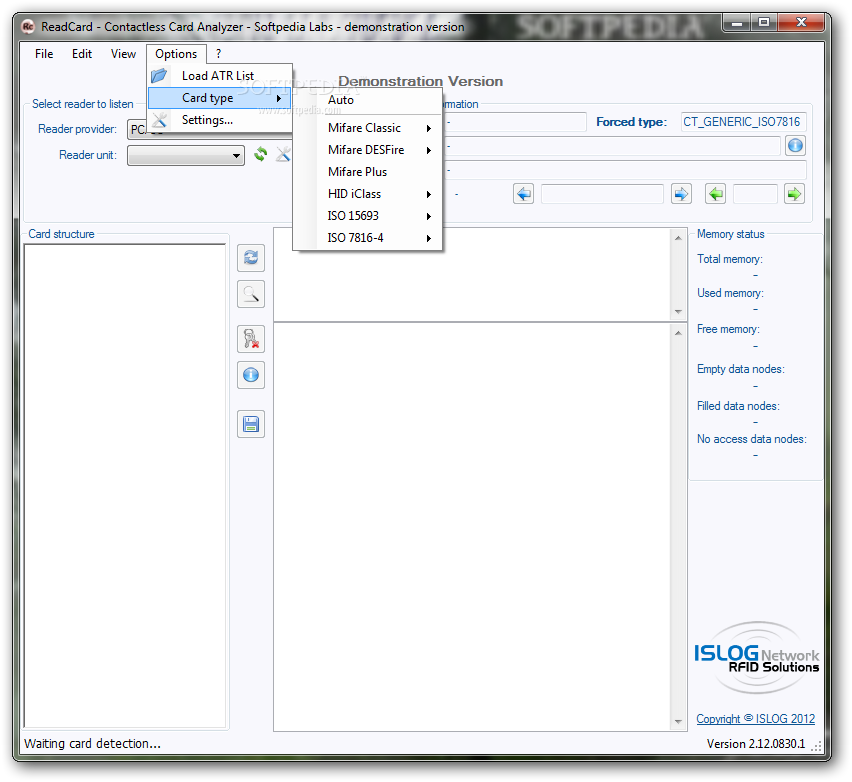Click the upper text pane scroll-up arrow
The width and height of the screenshot is (852, 782).
(x=678, y=238)
